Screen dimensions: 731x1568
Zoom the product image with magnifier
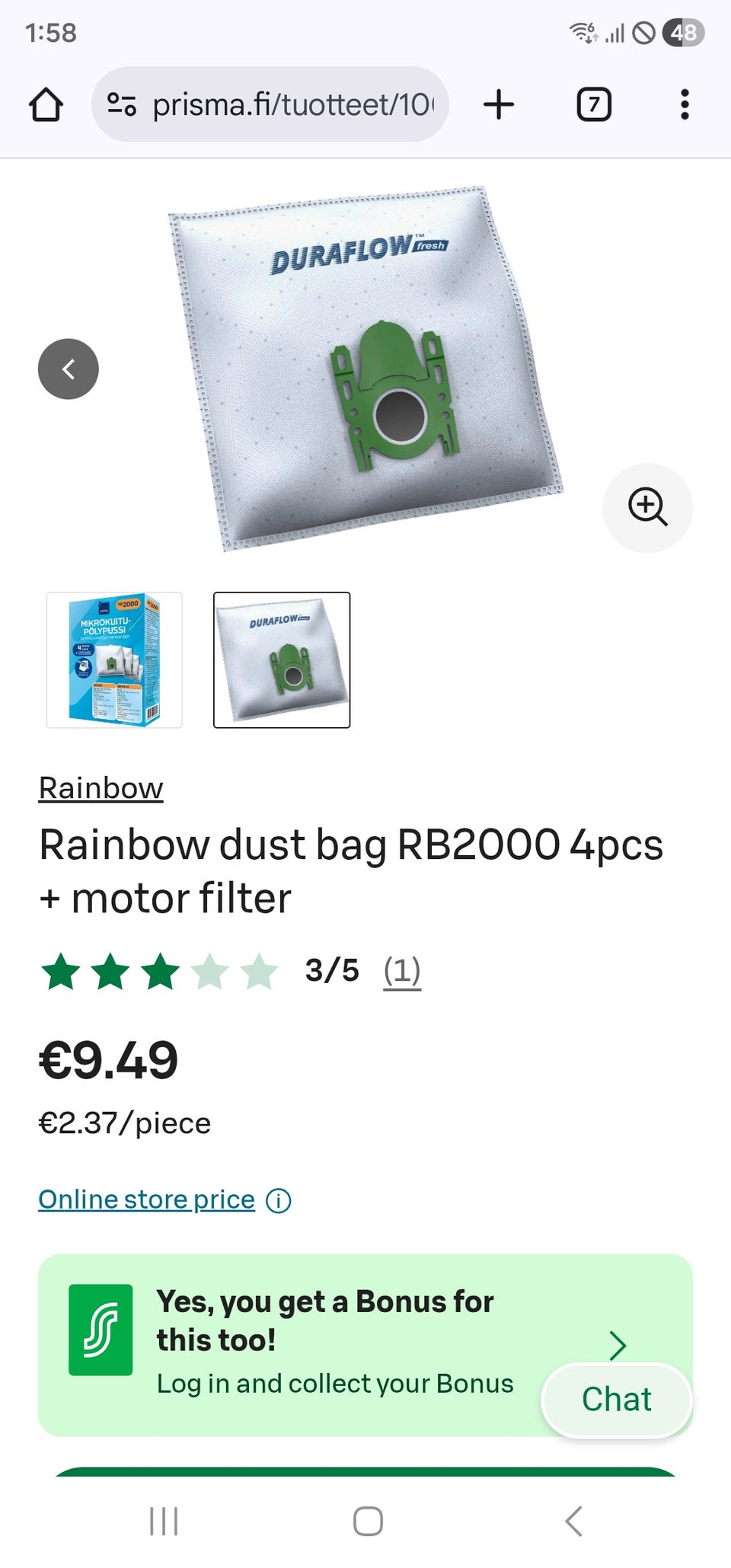tap(647, 508)
